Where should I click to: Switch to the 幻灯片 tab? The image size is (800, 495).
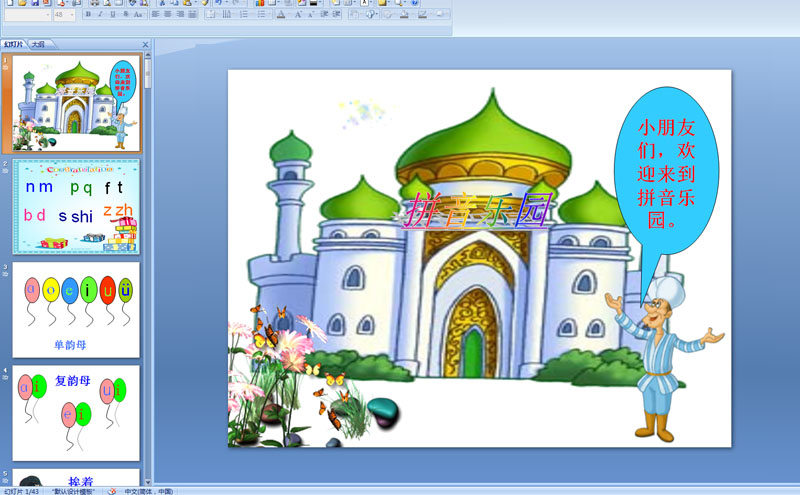pos(14,44)
